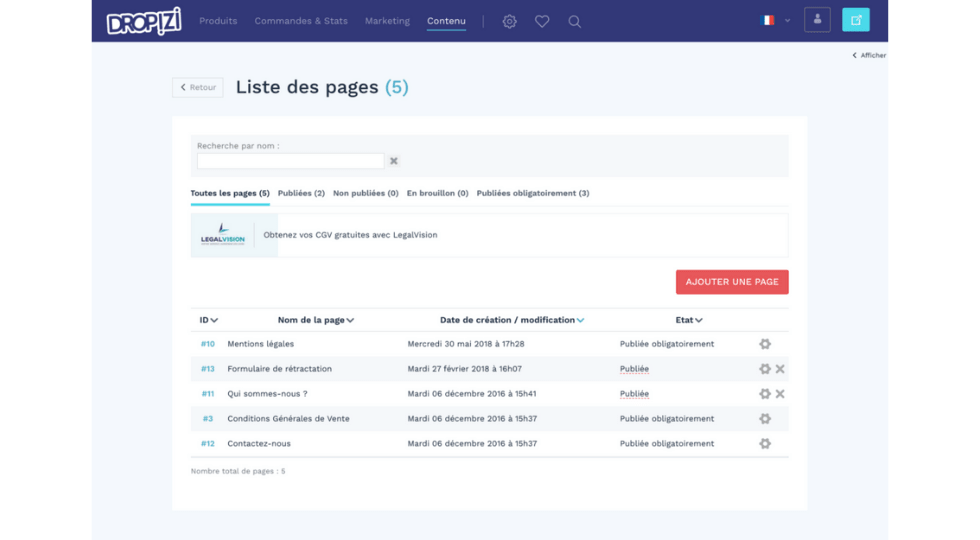Screen dimensions: 980x540
Task: Delete the Qui sommes-nous ? page
Action: tap(780, 394)
